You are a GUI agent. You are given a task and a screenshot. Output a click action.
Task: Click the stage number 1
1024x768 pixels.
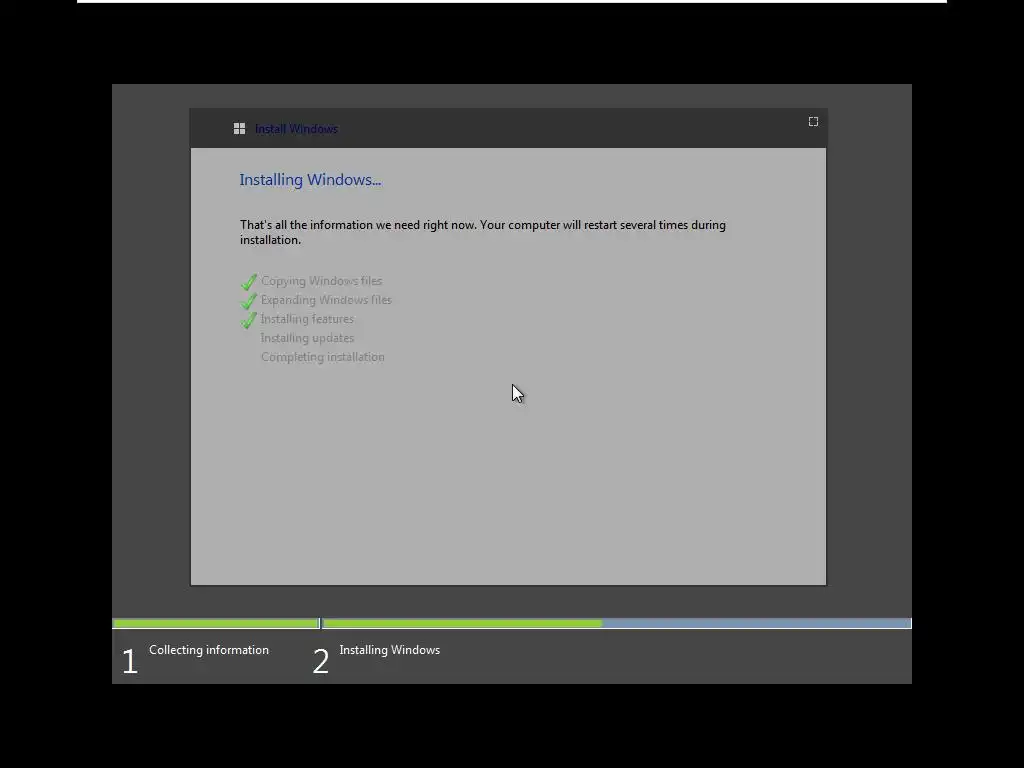point(129,661)
